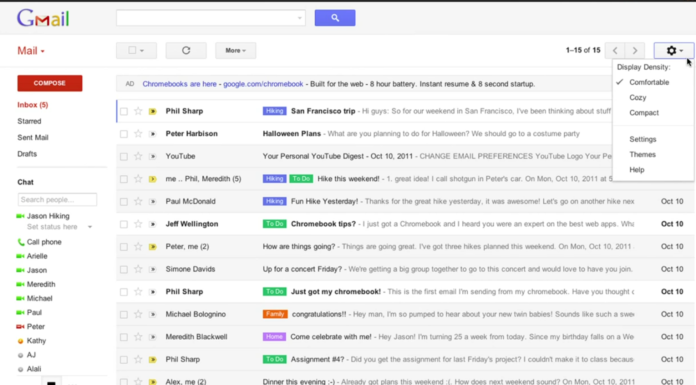Screen dimensions: 696x385
Task: Click Gmail logo
Action: 43,19
